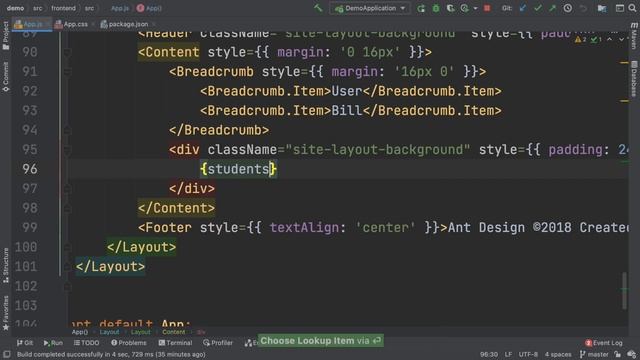Click the Git Update Project arrow
This screenshot has width=640, height=360.
[x=523, y=8]
